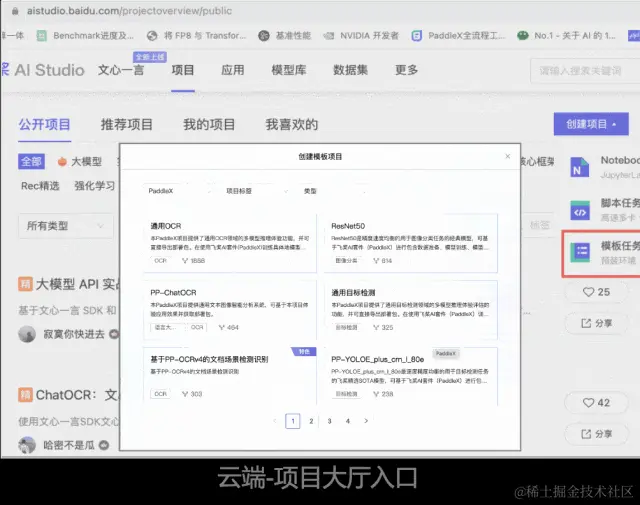Open 应用 in top navigation

[233, 70]
